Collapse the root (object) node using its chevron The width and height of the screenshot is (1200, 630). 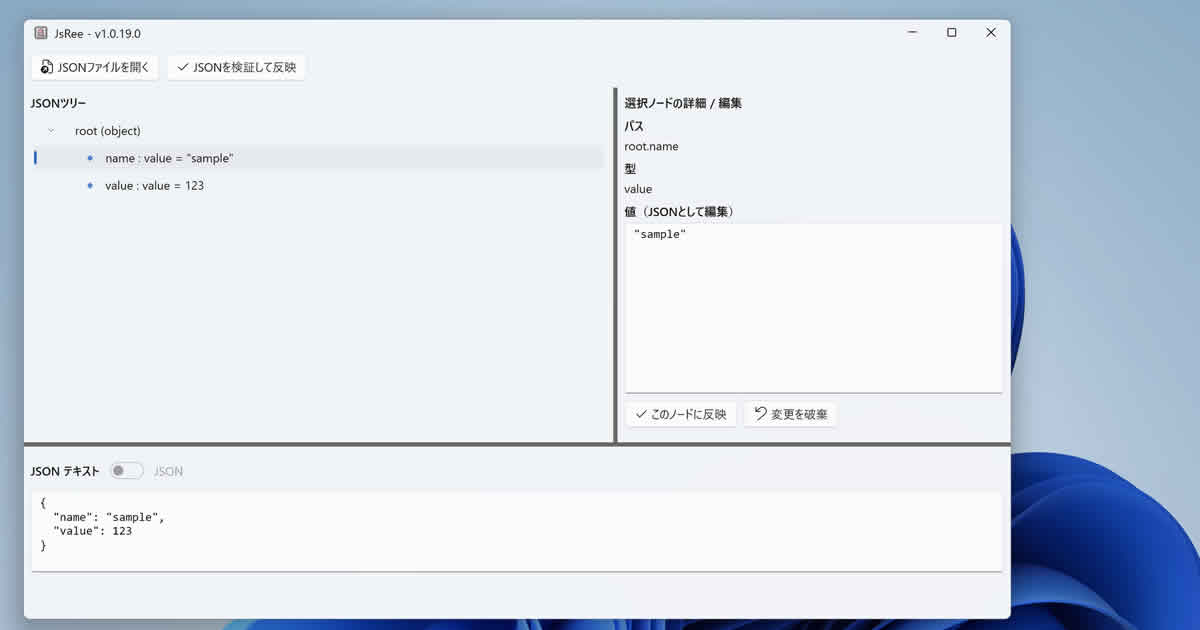(52, 130)
